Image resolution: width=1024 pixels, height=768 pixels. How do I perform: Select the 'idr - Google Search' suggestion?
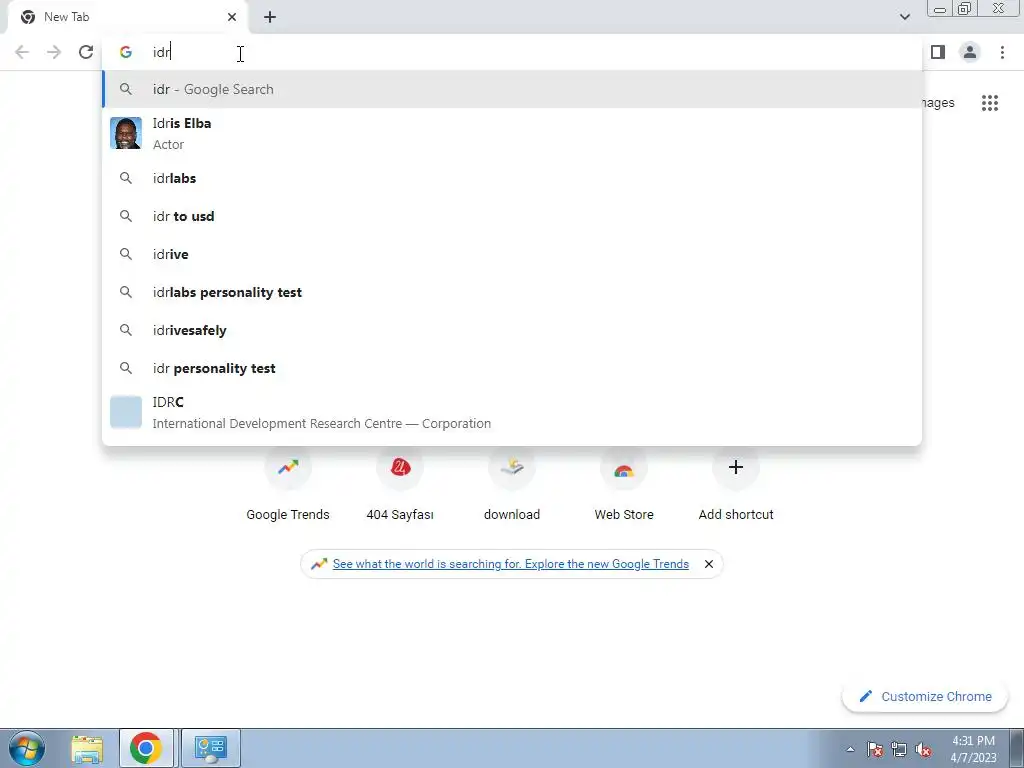pos(512,89)
